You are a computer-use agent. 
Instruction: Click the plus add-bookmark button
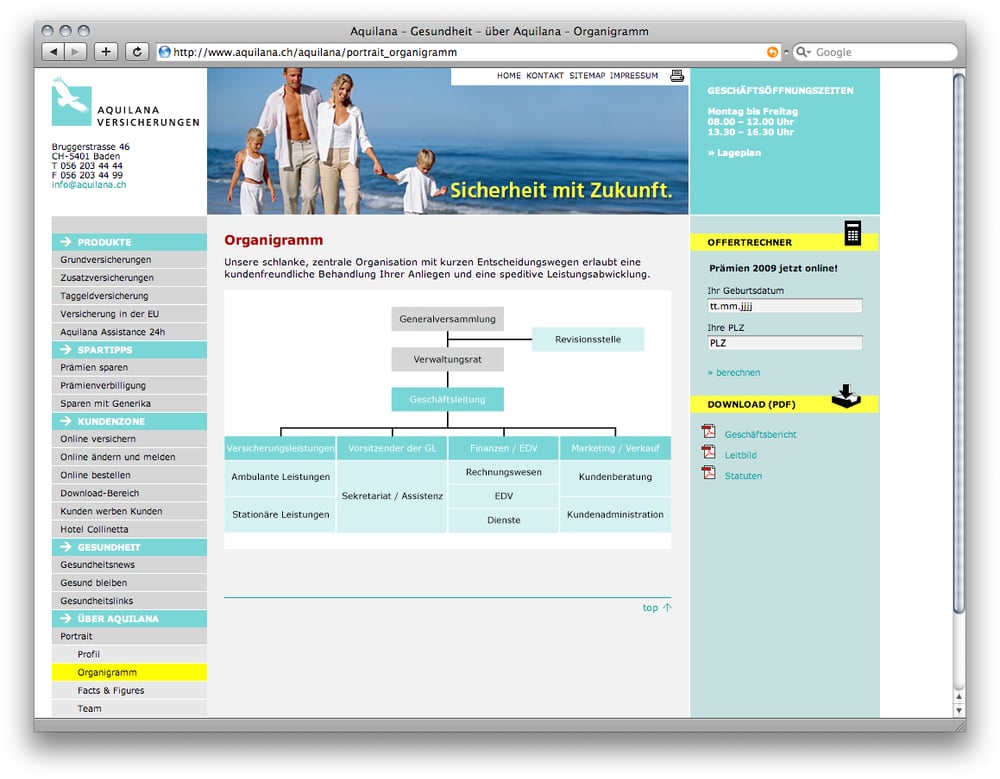coord(106,52)
